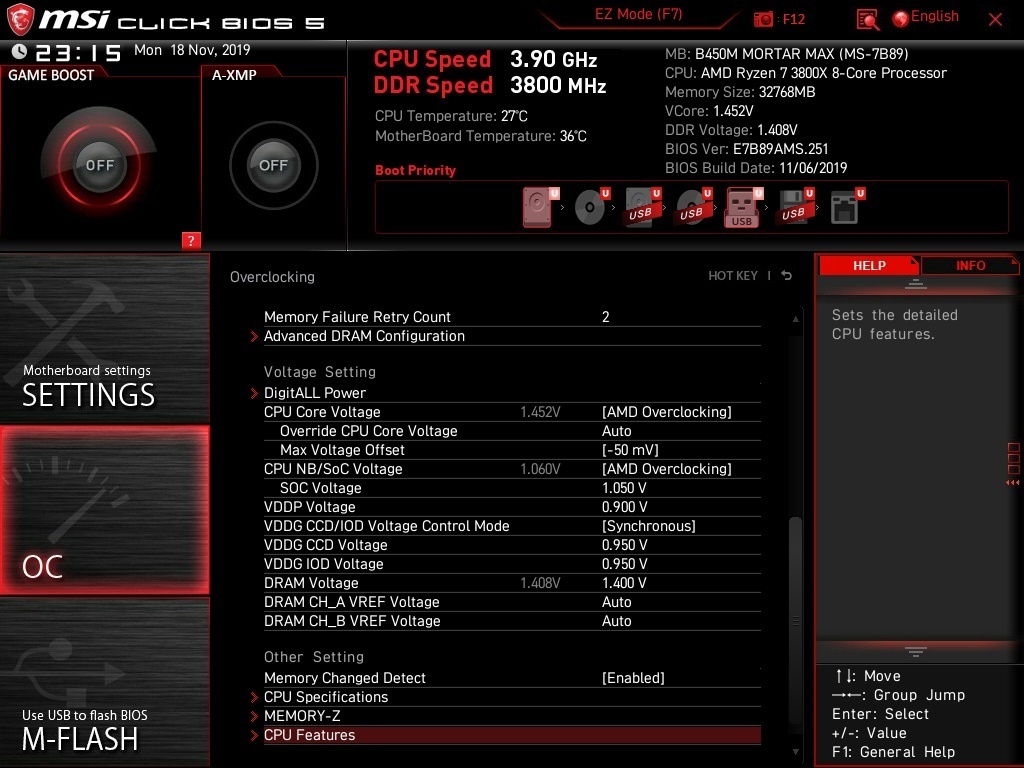This screenshot has height=768, width=1024.
Task: Close the BIOS with the red X
Action: (x=995, y=20)
